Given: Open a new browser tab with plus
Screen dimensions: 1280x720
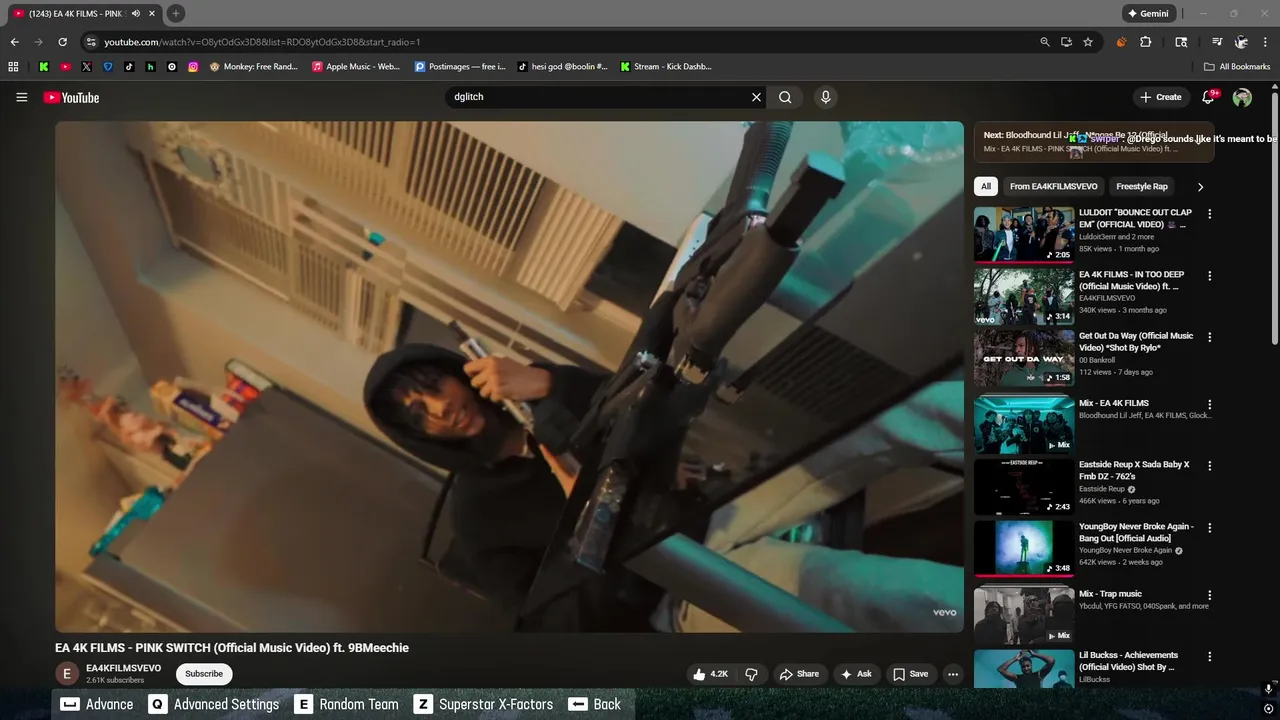Looking at the screenshot, I should pyautogui.click(x=175, y=13).
